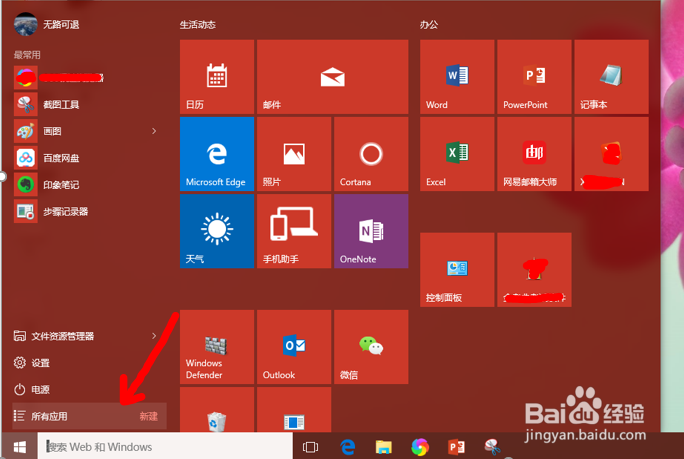Open the colorful swirl app on taskbar

[420, 447]
